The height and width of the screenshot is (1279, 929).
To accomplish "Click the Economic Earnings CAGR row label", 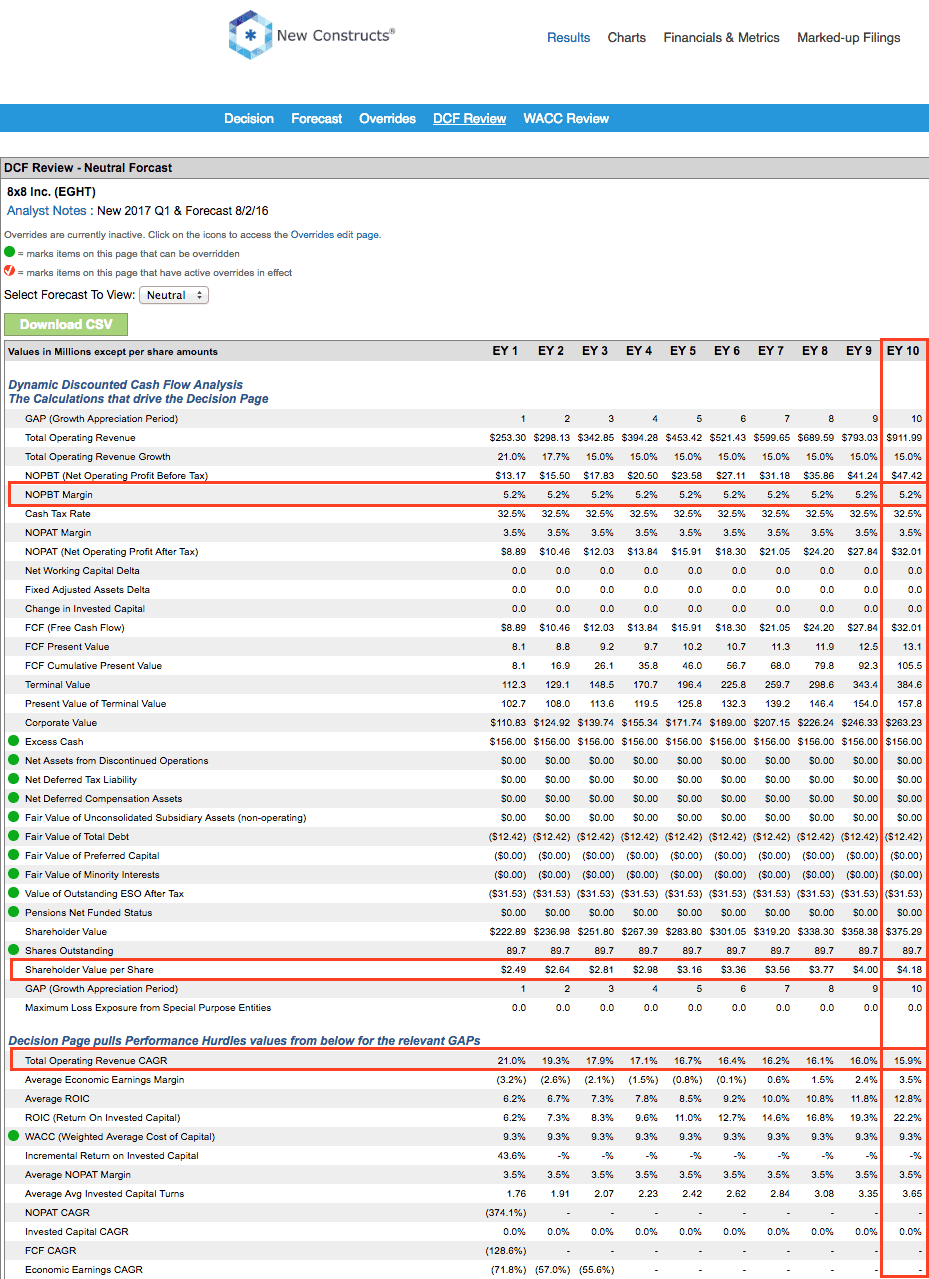I will pyautogui.click(x=84, y=1269).
